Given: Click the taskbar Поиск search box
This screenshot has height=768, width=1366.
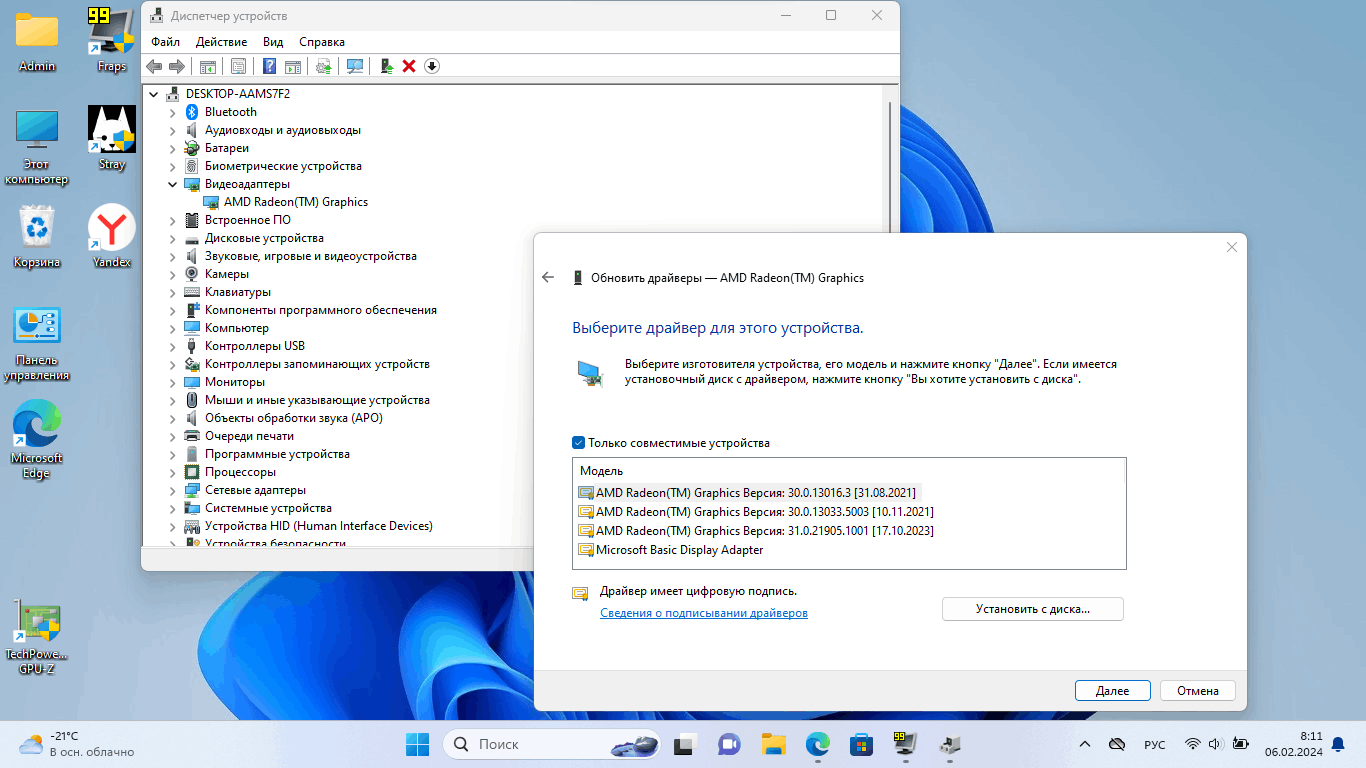Looking at the screenshot, I should 552,744.
